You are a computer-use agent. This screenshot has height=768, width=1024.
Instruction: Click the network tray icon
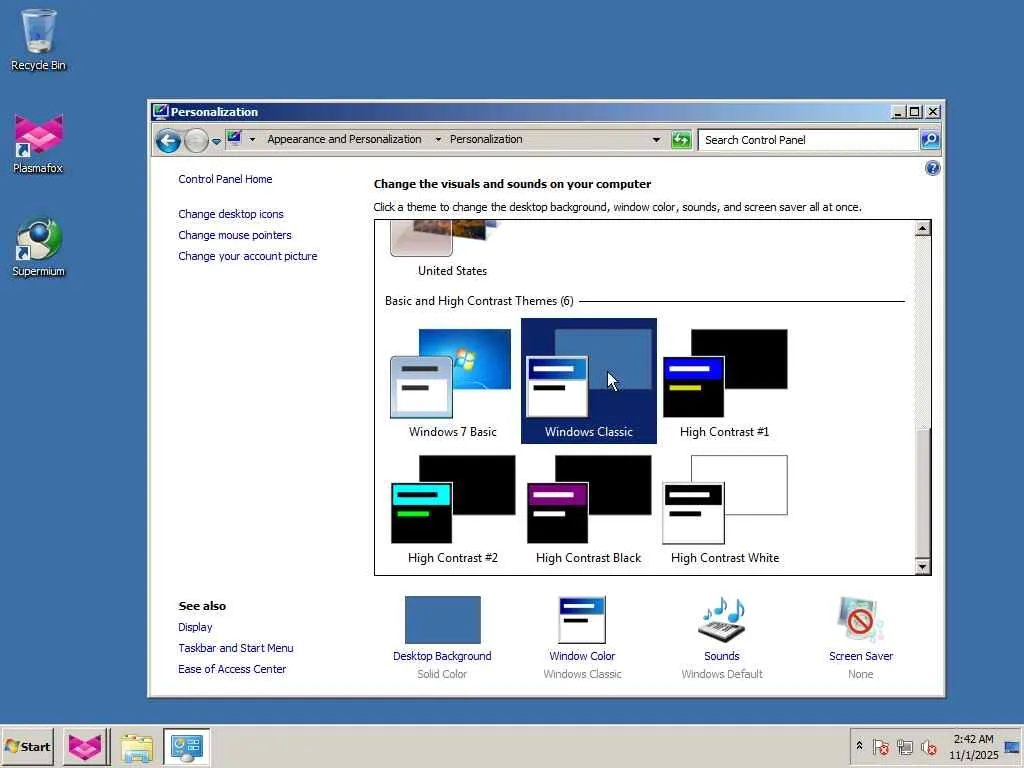tap(904, 747)
